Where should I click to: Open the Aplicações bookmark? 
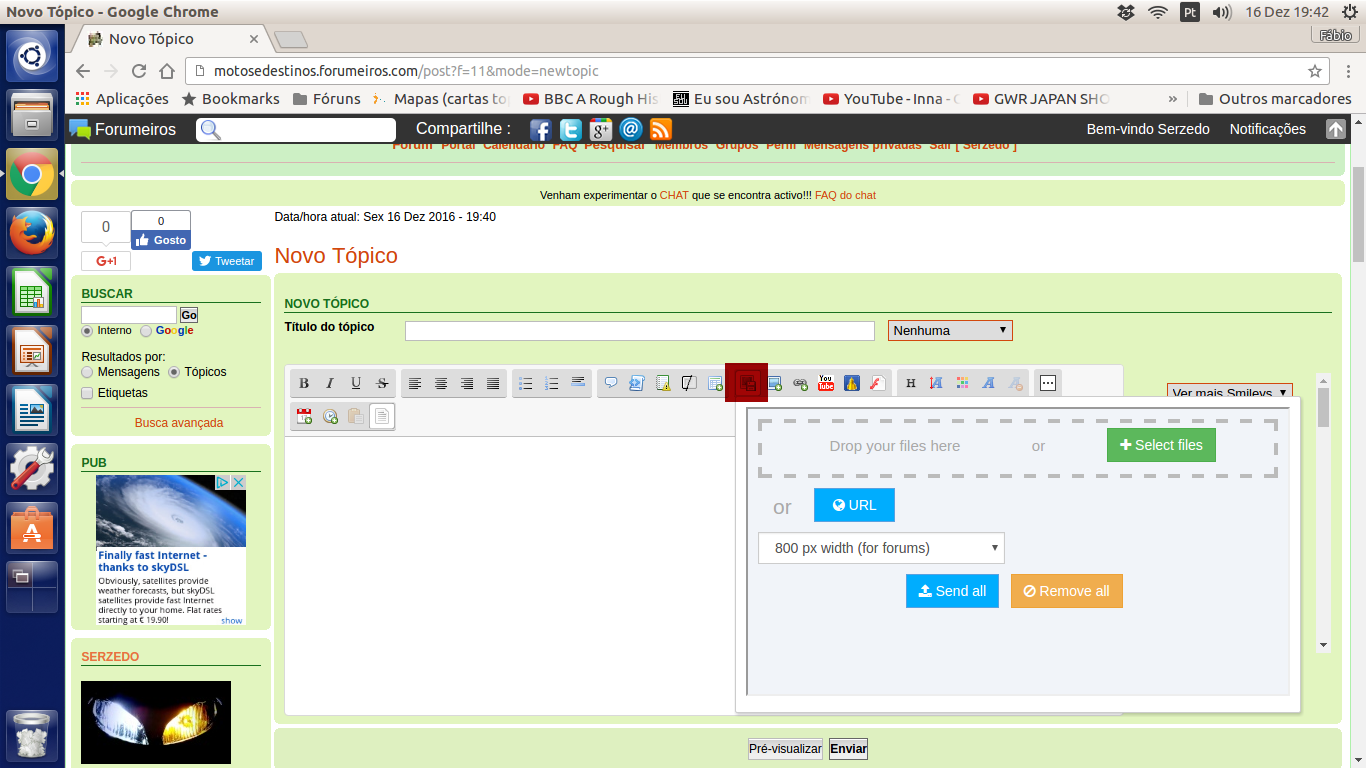[x=123, y=99]
